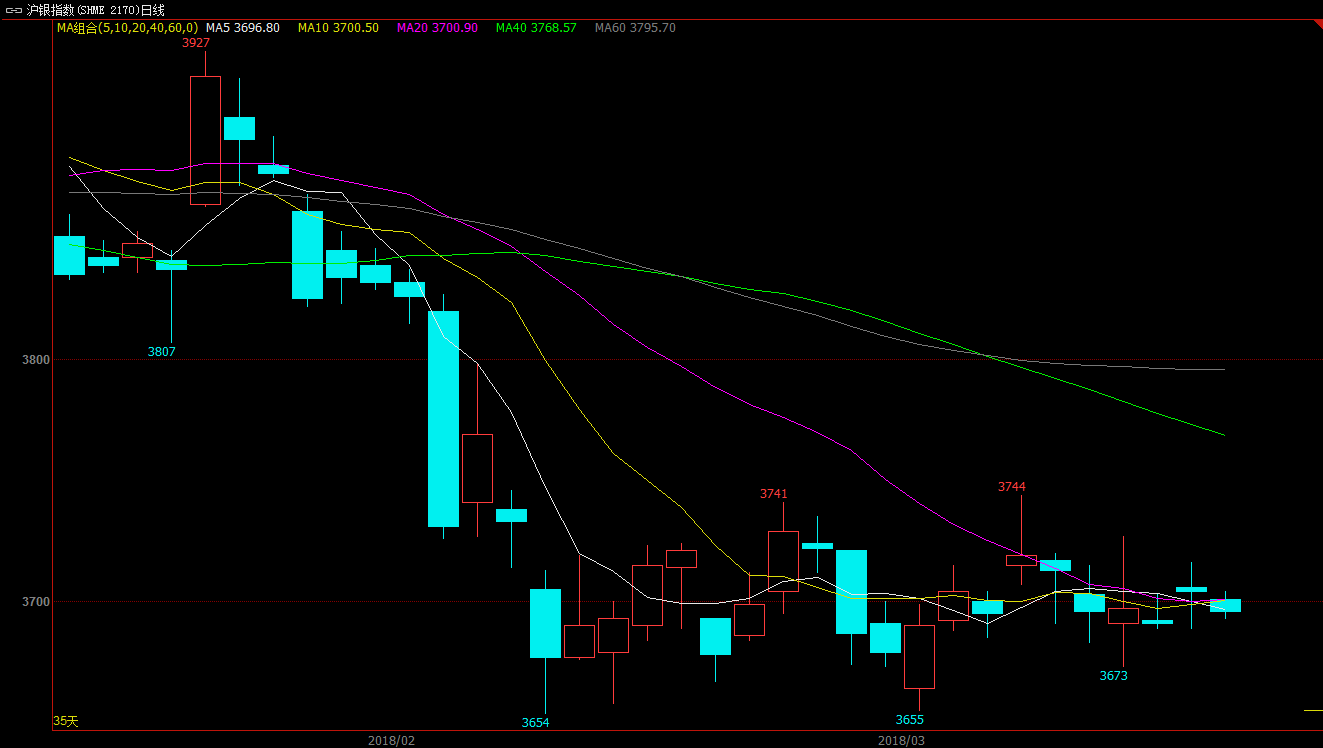Click the 35天 period label
Image resolution: width=1323 pixels, height=748 pixels.
[66, 721]
